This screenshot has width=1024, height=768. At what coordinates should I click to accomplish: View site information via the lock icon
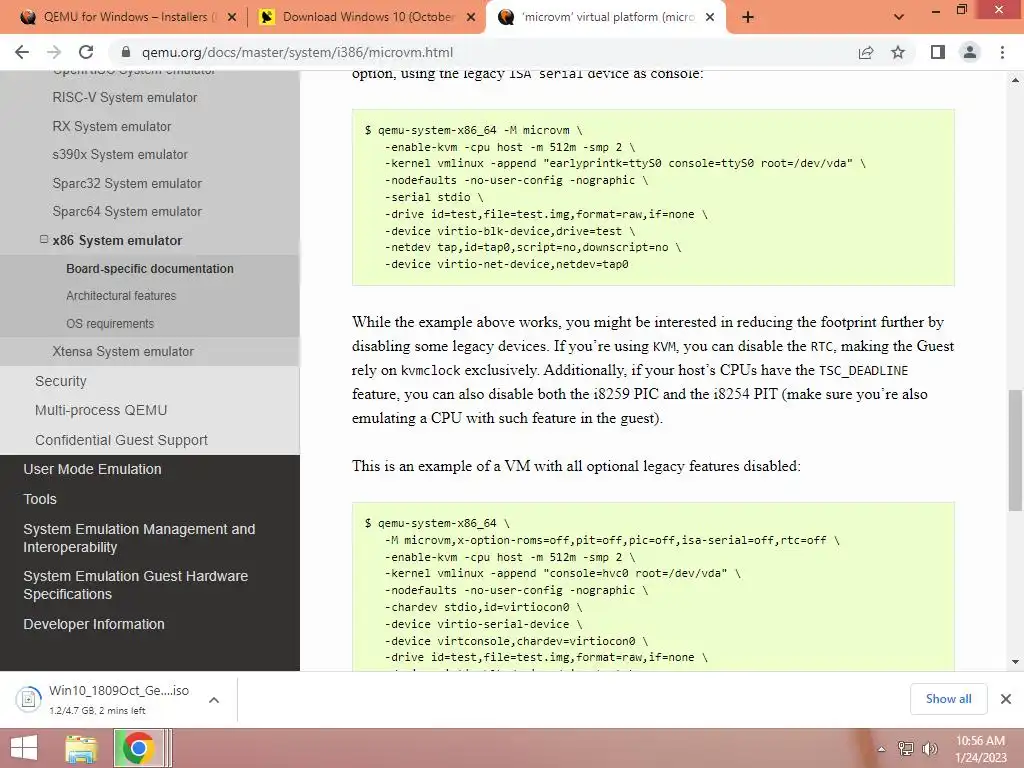click(126, 52)
